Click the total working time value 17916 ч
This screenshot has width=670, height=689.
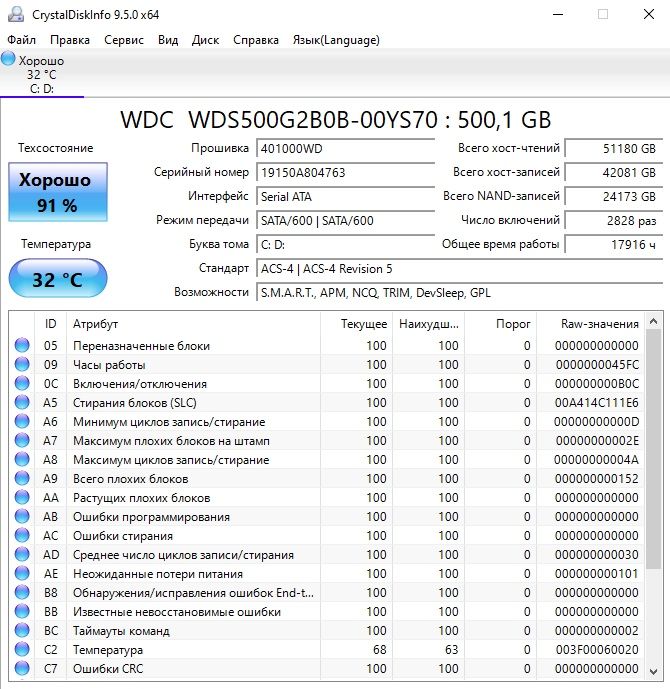(x=613, y=245)
